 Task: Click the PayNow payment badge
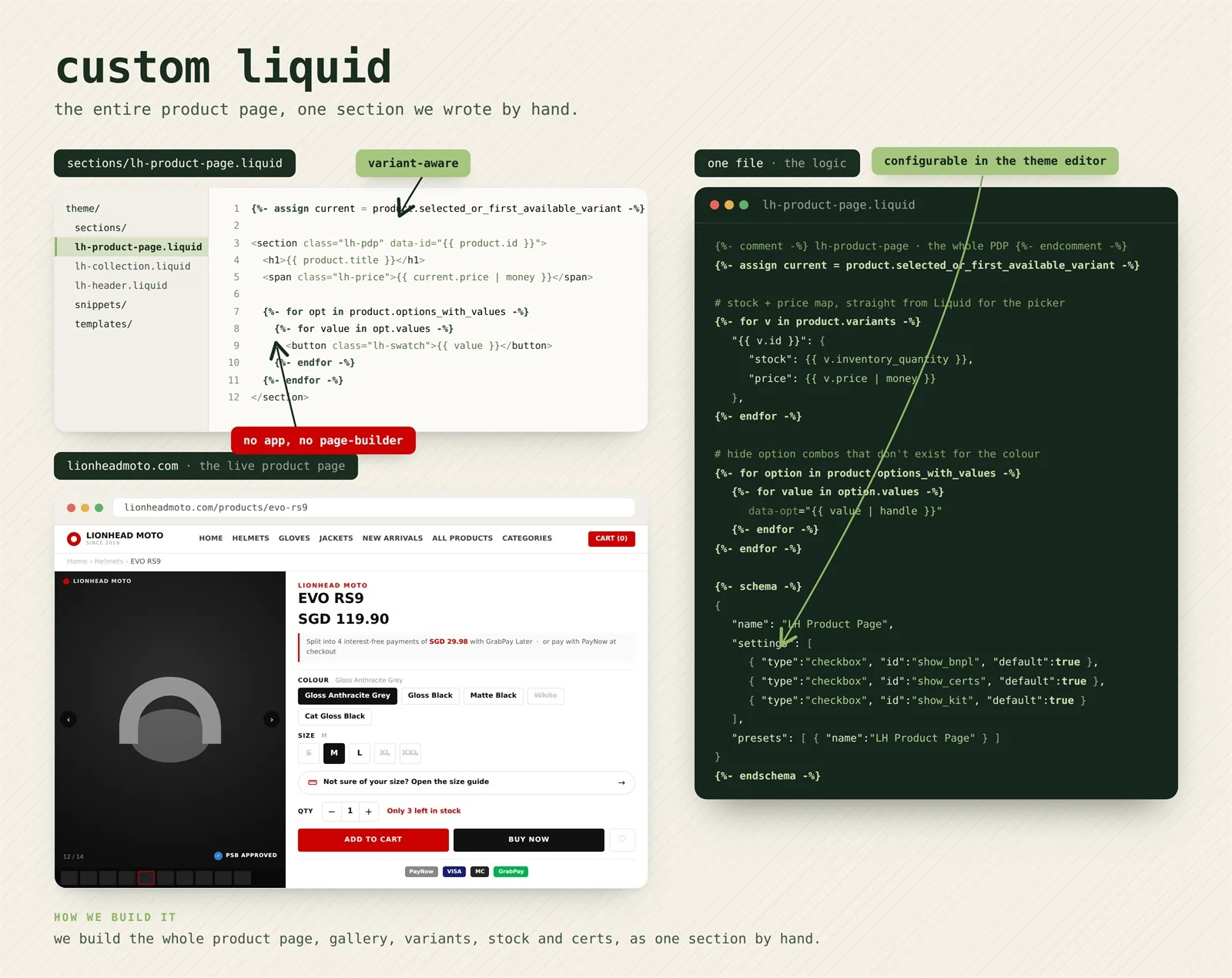(421, 872)
